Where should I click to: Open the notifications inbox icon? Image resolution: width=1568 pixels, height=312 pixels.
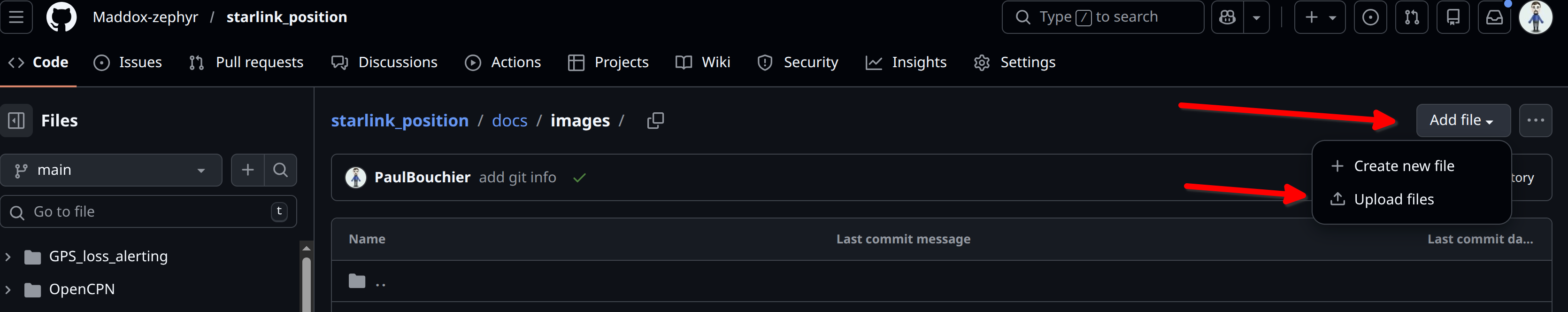(x=1494, y=17)
